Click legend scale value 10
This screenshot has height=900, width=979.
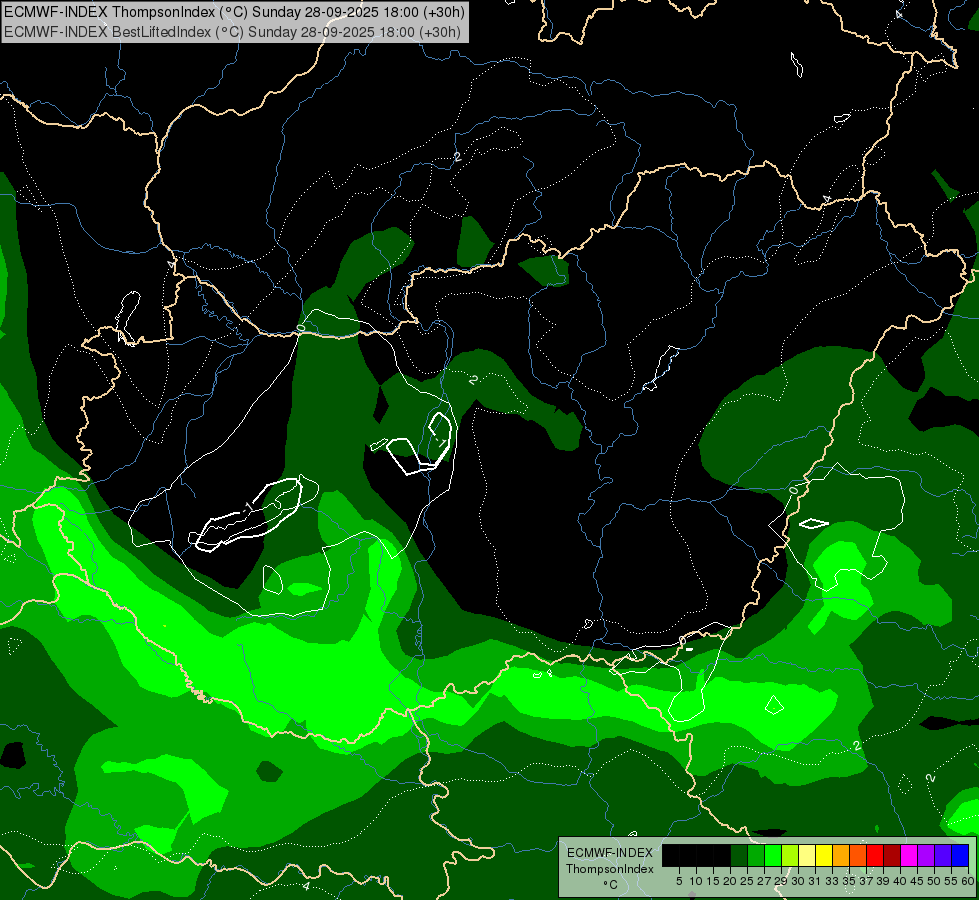tap(696, 881)
